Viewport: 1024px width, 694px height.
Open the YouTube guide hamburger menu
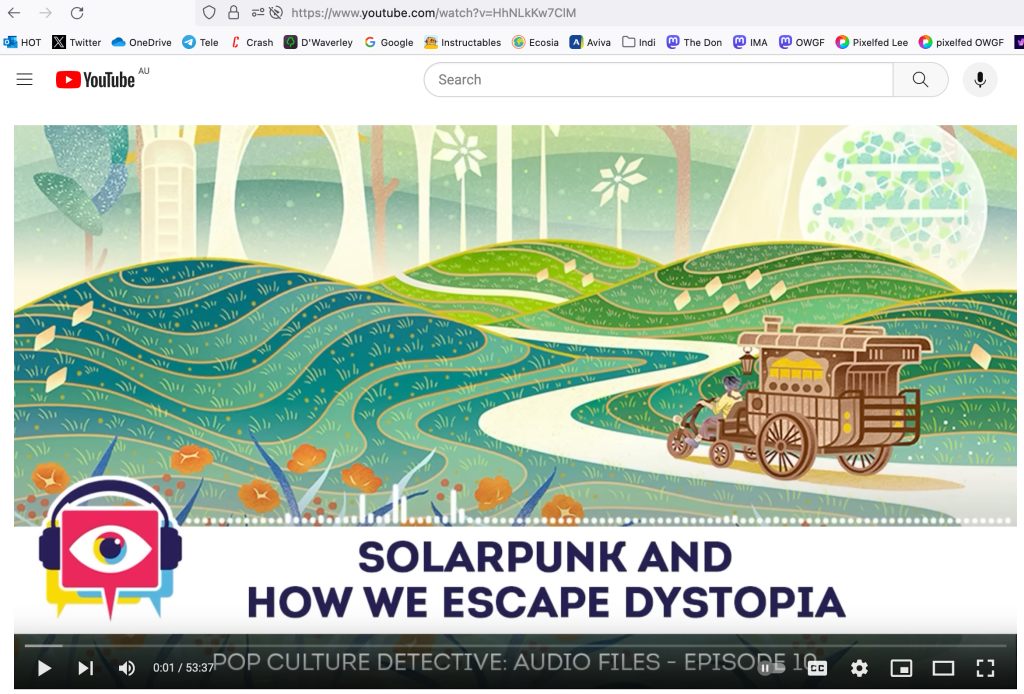pyautogui.click(x=24, y=79)
